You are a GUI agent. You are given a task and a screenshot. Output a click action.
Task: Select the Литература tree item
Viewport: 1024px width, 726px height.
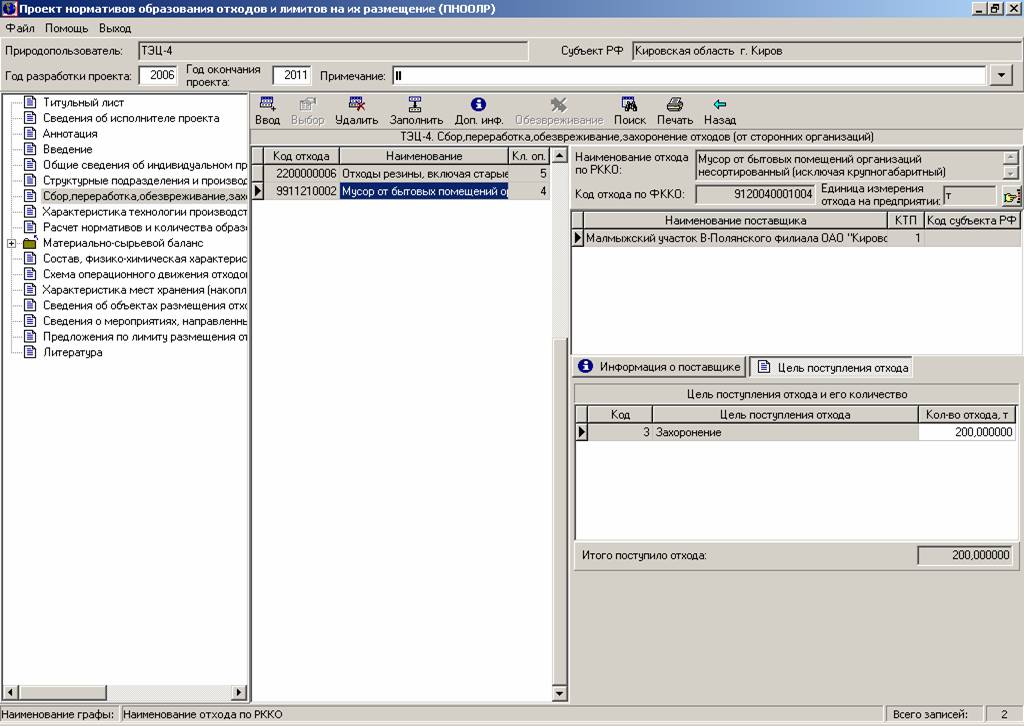[x=72, y=352]
